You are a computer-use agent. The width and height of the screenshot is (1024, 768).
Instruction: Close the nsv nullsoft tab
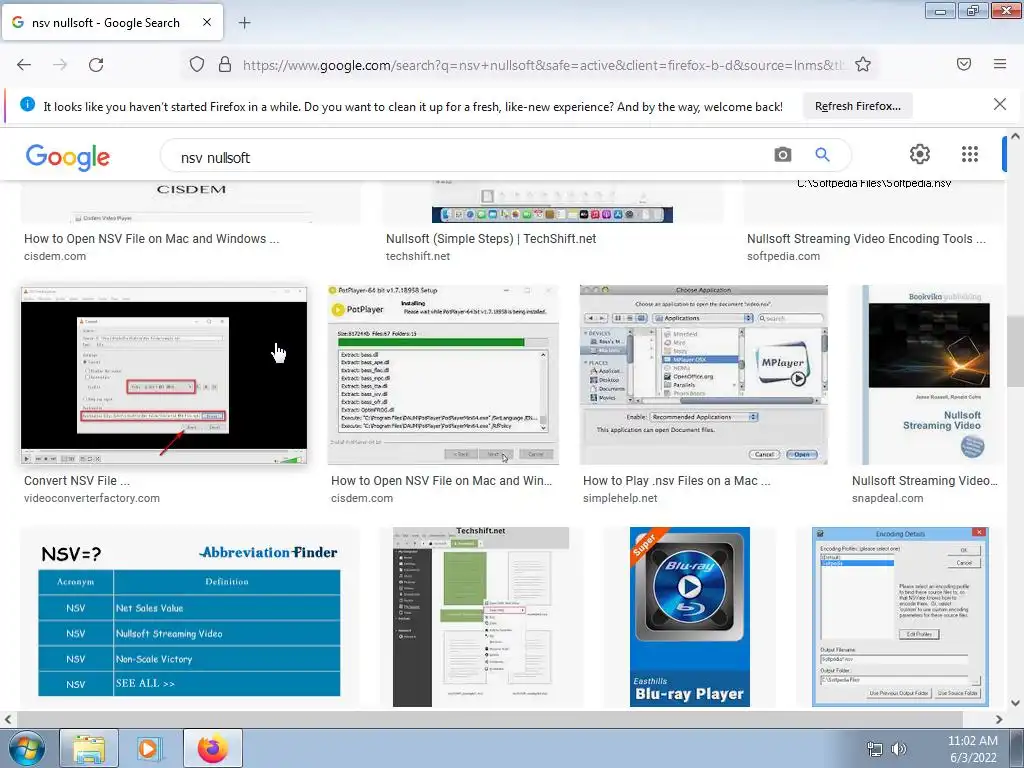click(207, 22)
